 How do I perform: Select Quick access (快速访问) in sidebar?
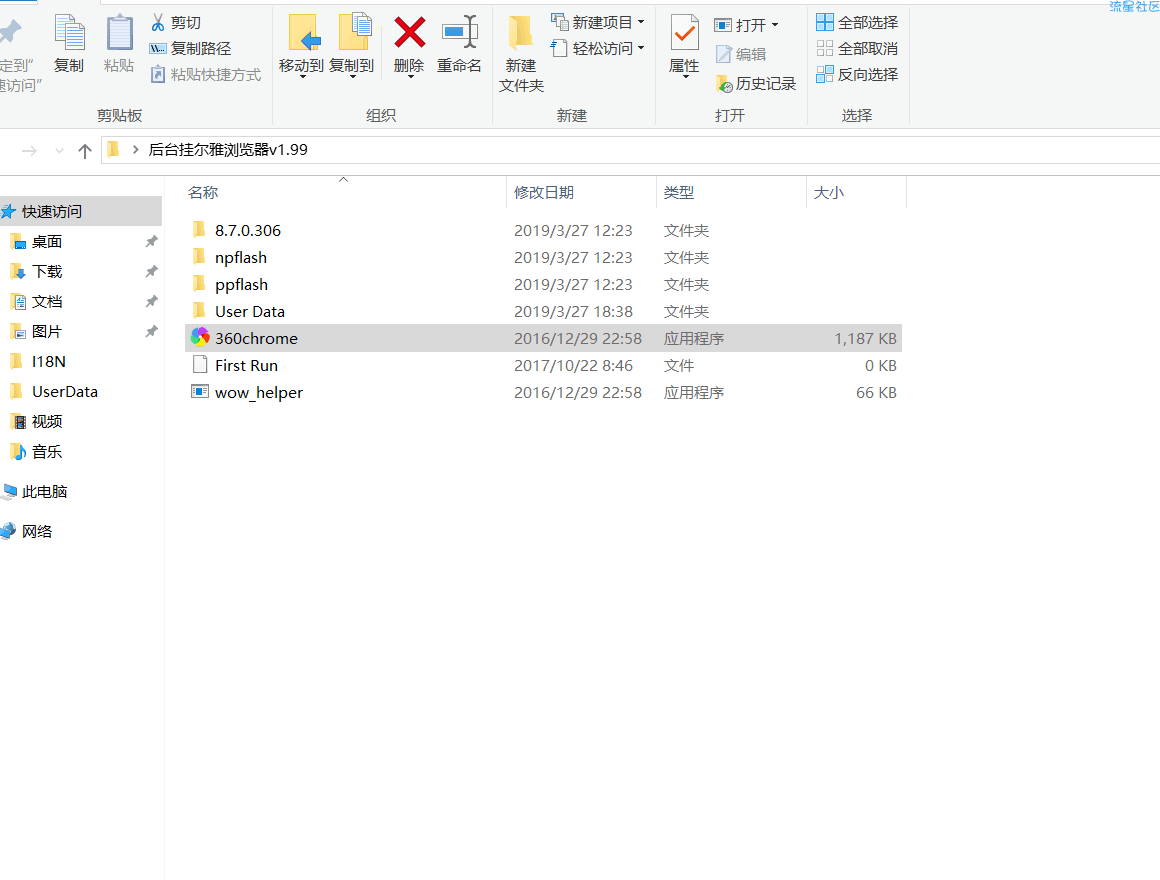pyautogui.click(x=80, y=211)
